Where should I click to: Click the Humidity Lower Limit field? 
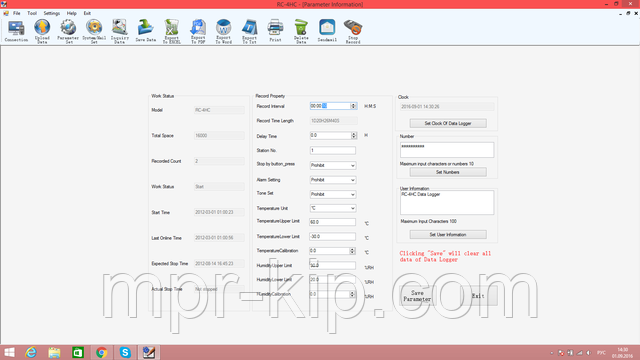[x=333, y=280]
